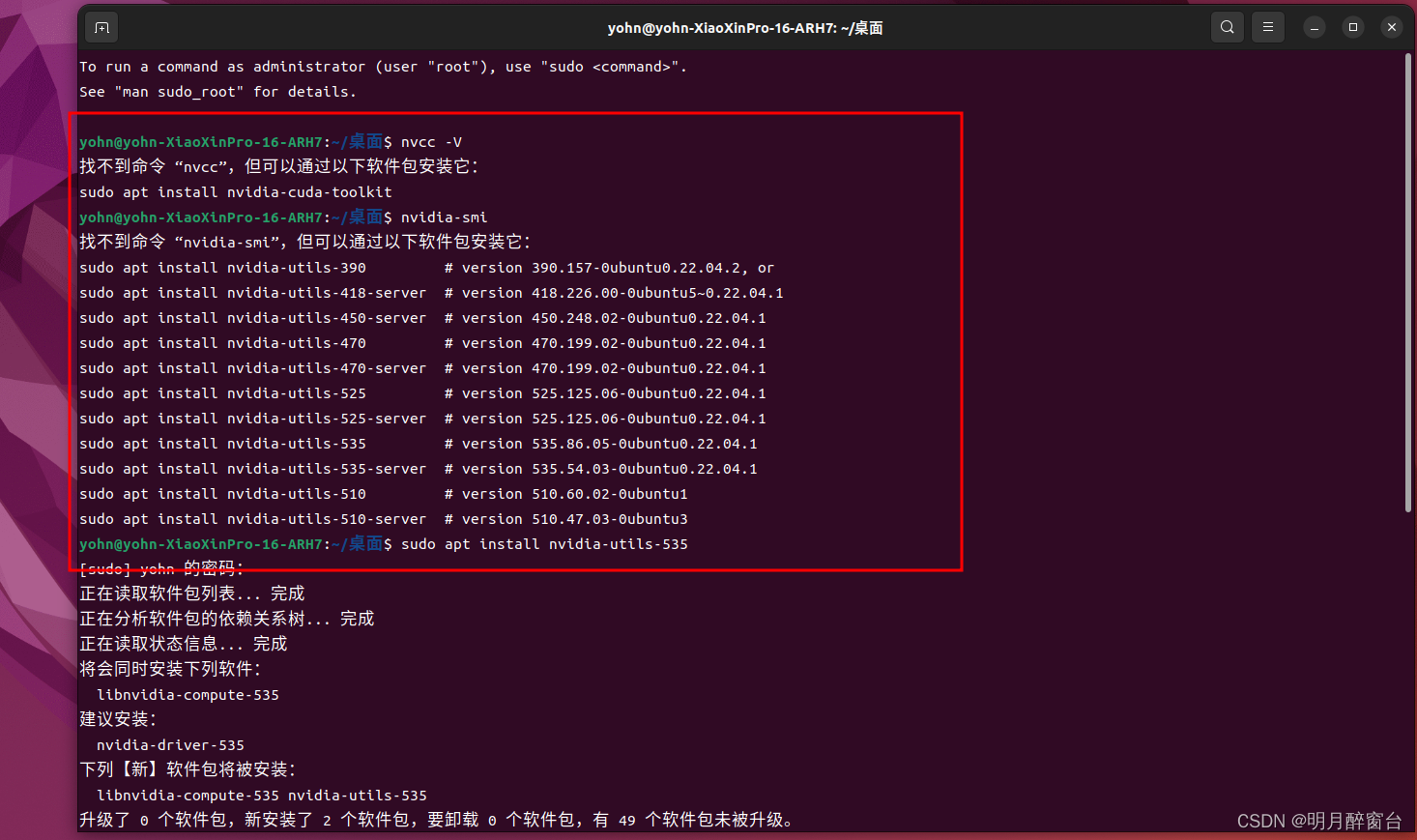Click the terminal vertical scrollbar
Viewport: 1417px width, 840px height.
(1408, 282)
